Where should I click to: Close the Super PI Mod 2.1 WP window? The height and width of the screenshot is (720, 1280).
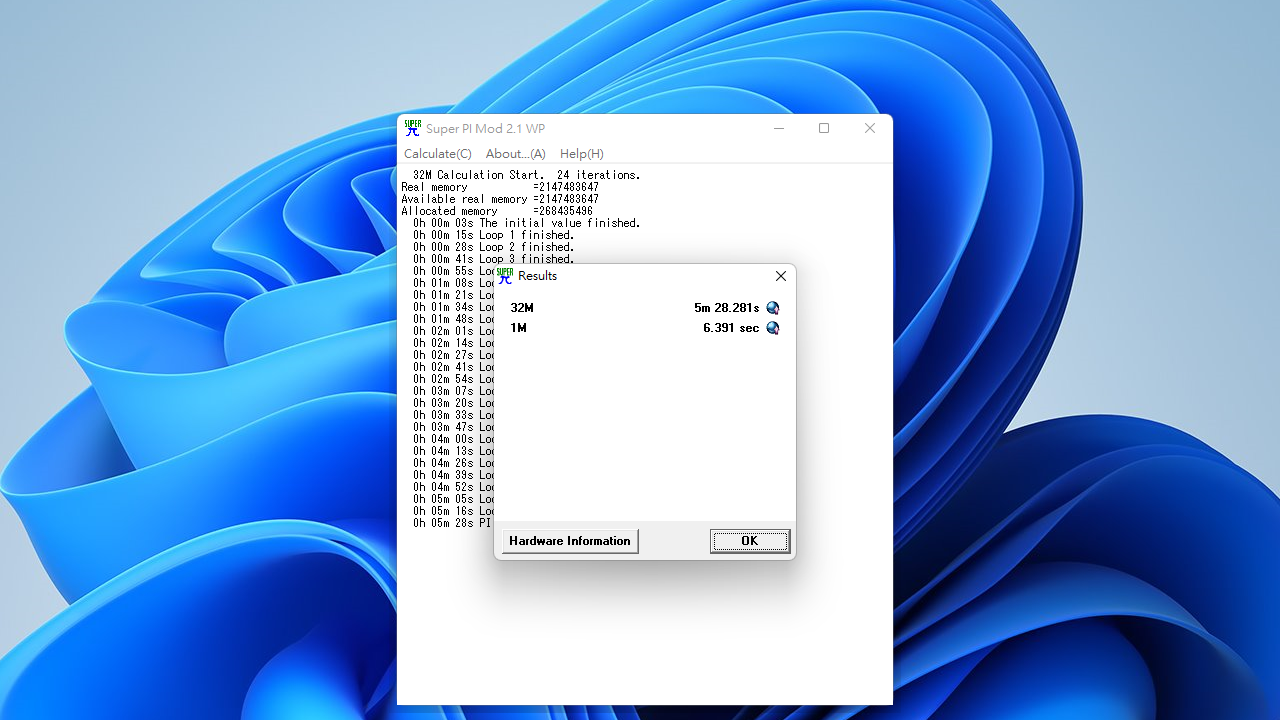pyautogui.click(x=869, y=128)
